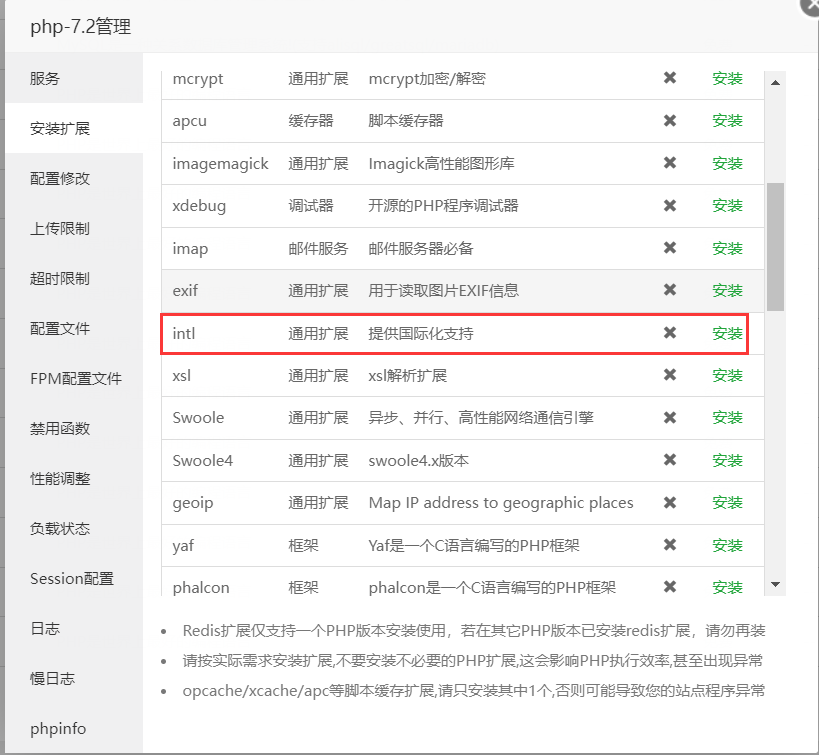
Task: Click the imagemagick extension name
Action: [x=220, y=164]
